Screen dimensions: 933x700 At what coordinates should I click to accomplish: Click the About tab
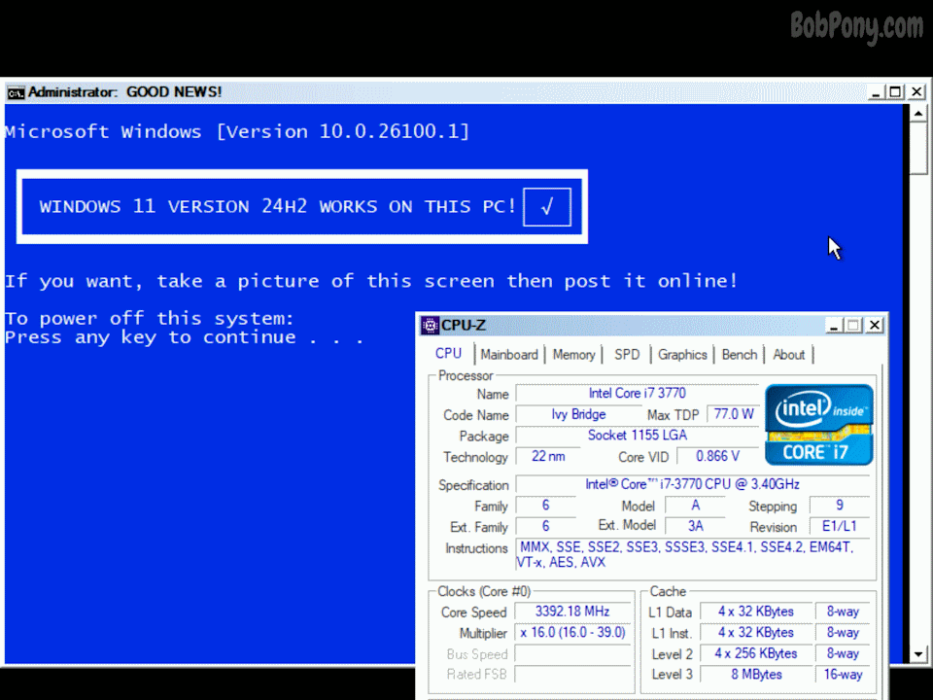click(789, 354)
